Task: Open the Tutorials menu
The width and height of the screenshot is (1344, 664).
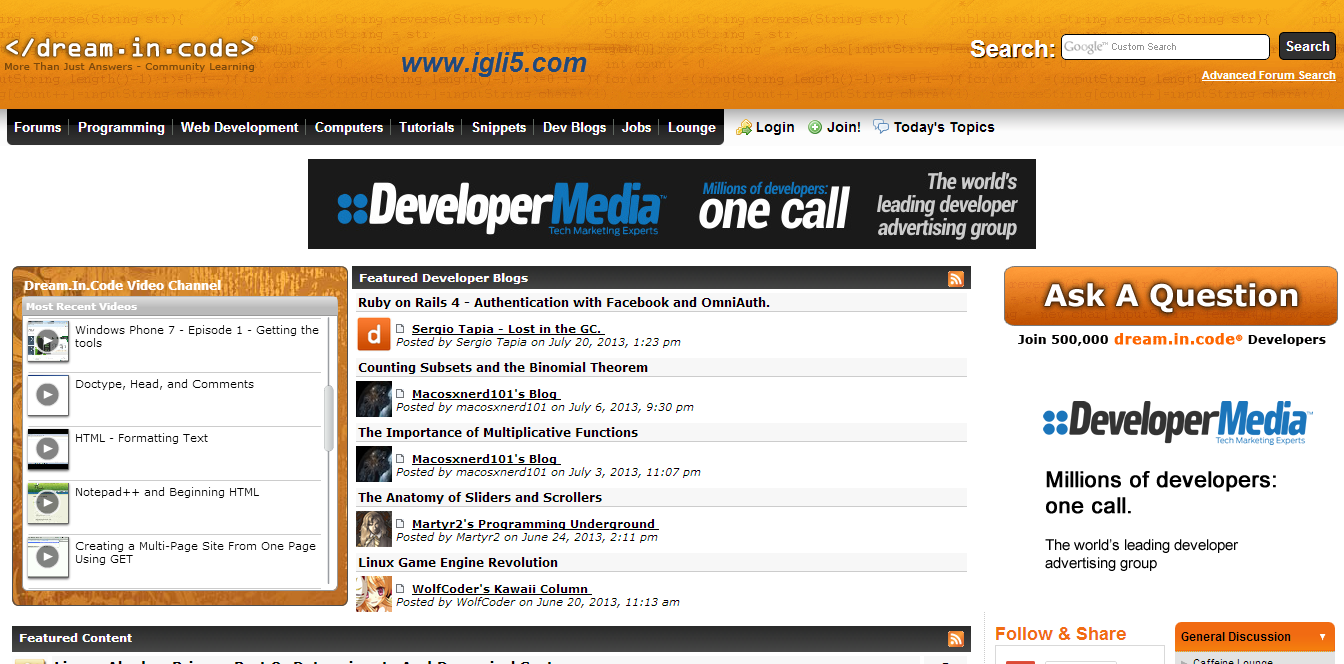Action: click(x=427, y=127)
